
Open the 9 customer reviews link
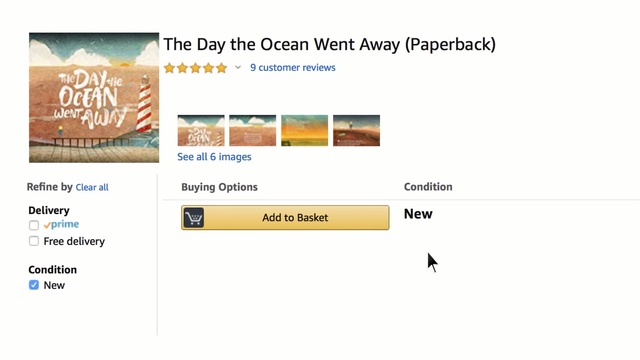pos(293,68)
